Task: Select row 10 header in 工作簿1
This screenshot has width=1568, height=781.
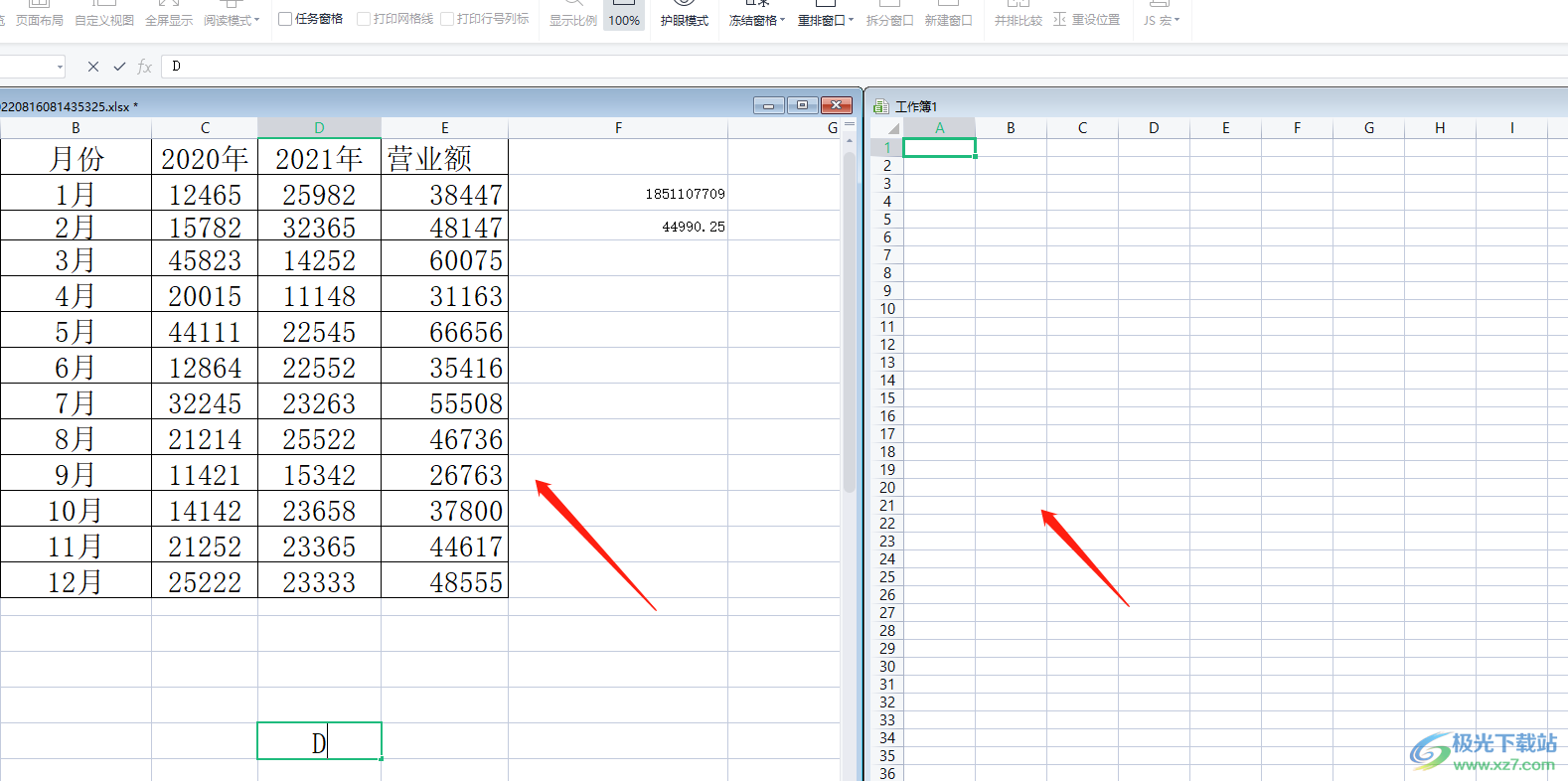Action: click(887, 309)
